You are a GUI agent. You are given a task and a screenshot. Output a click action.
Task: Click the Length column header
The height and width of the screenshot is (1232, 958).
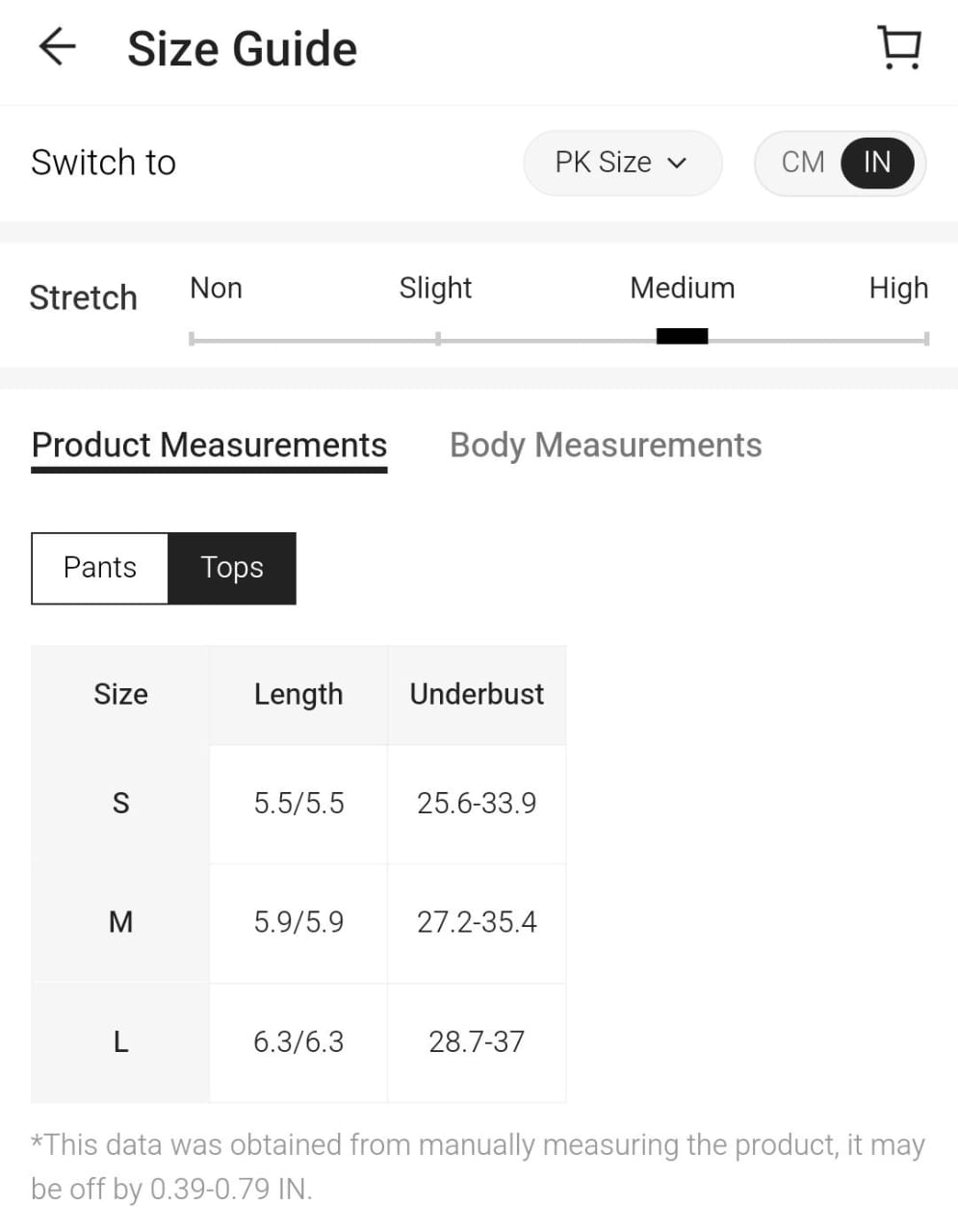point(298,694)
